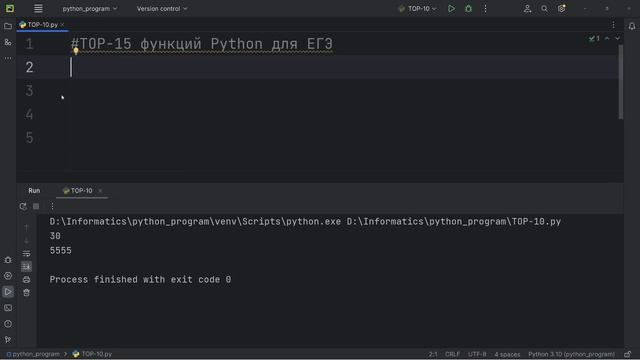Viewport: 640px width, 360px height.
Task: Stop the running process button
Action: pyautogui.click(x=36, y=207)
